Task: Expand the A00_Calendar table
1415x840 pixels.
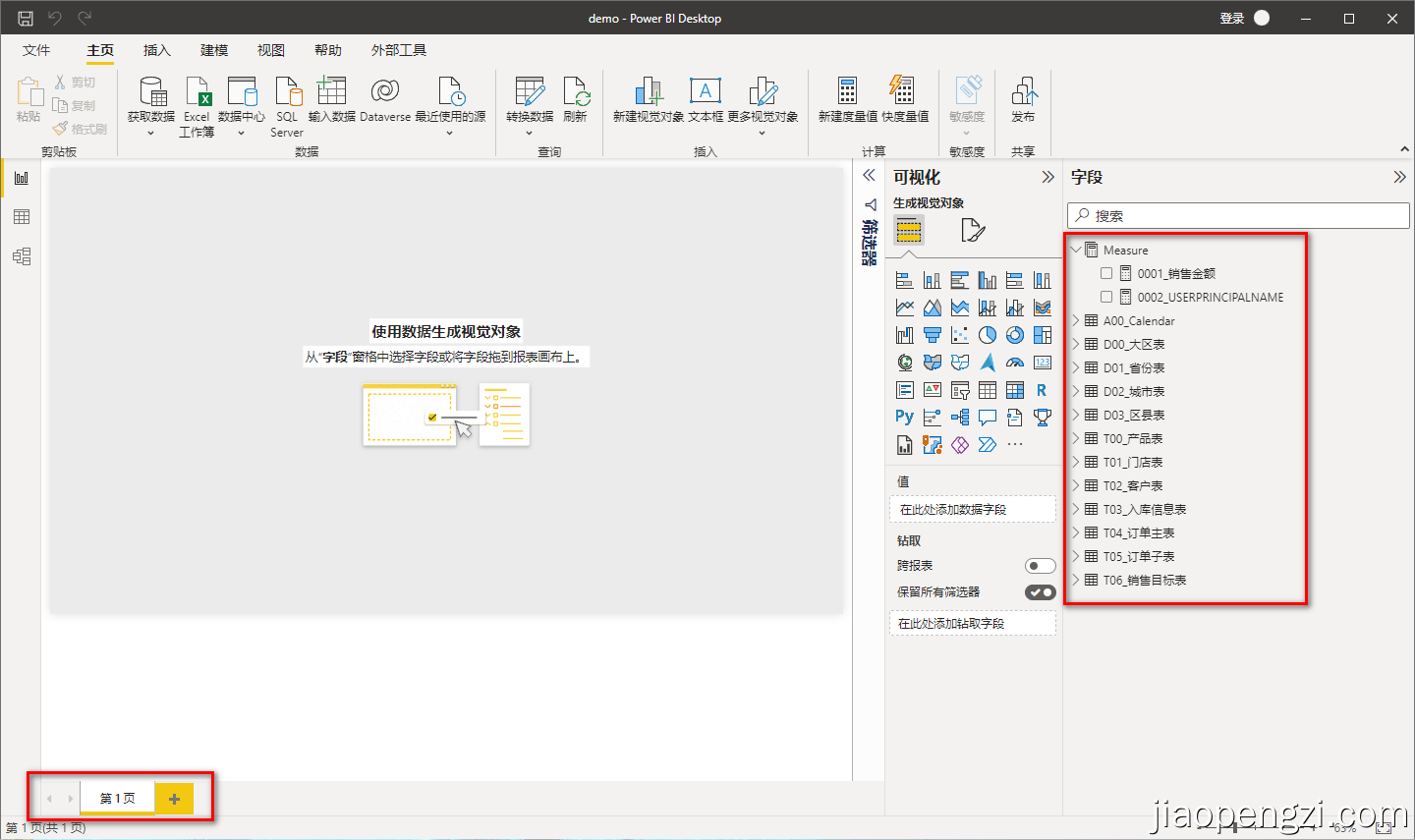Action: 1076,320
